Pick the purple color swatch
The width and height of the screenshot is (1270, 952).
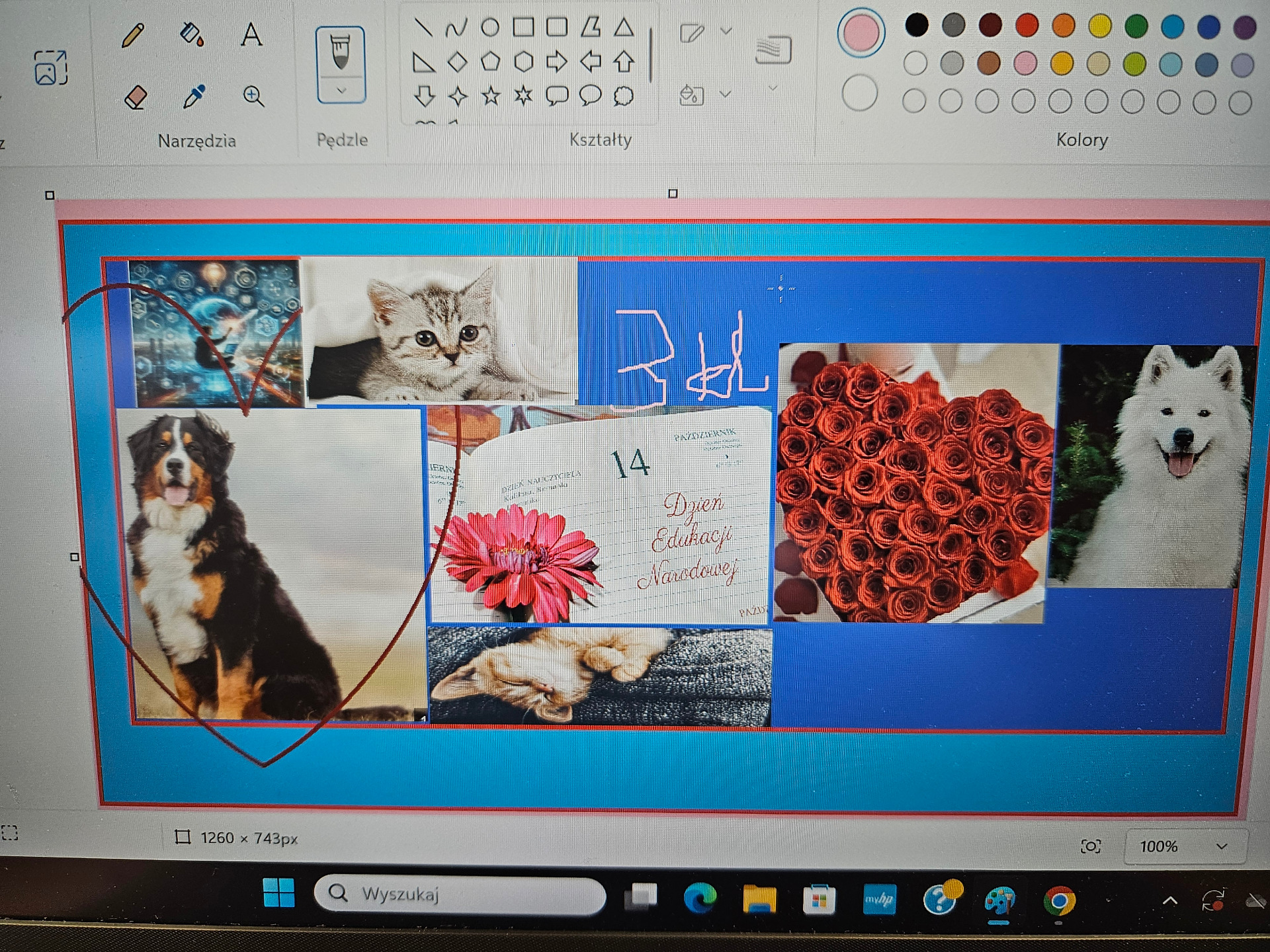(x=1245, y=27)
